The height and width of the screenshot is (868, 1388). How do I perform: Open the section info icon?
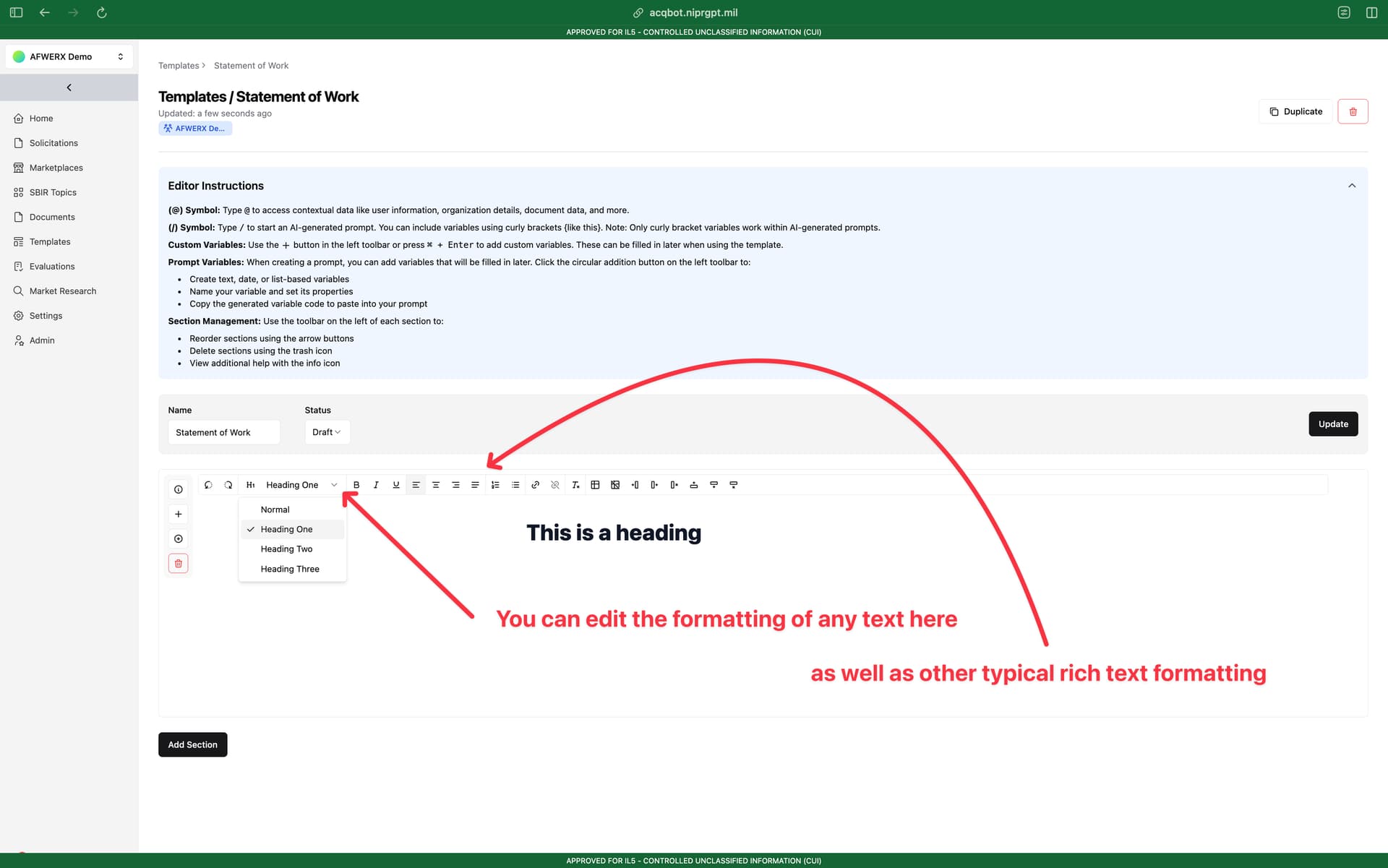179,489
